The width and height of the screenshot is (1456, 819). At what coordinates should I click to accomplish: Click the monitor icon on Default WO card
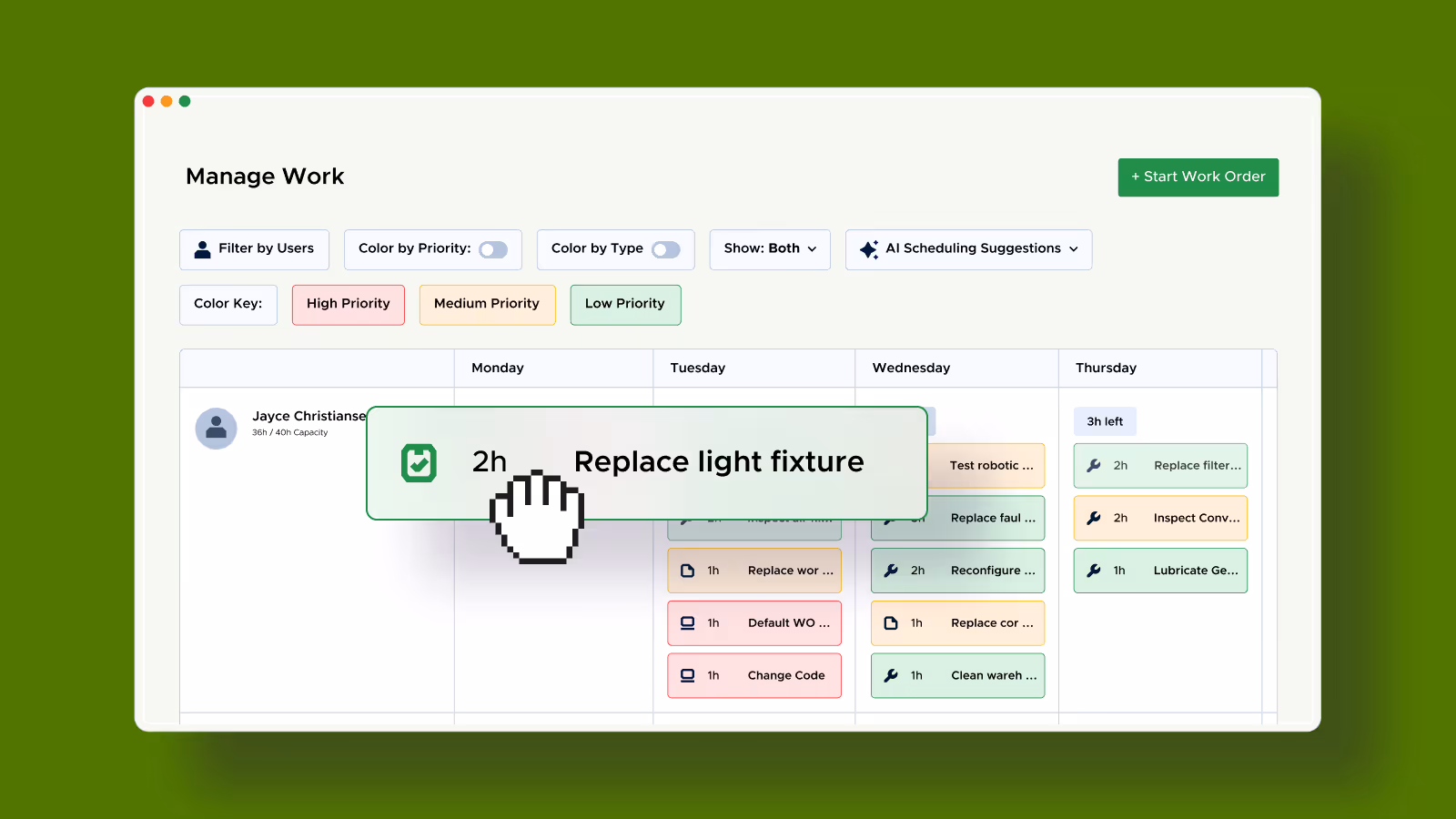click(x=687, y=622)
